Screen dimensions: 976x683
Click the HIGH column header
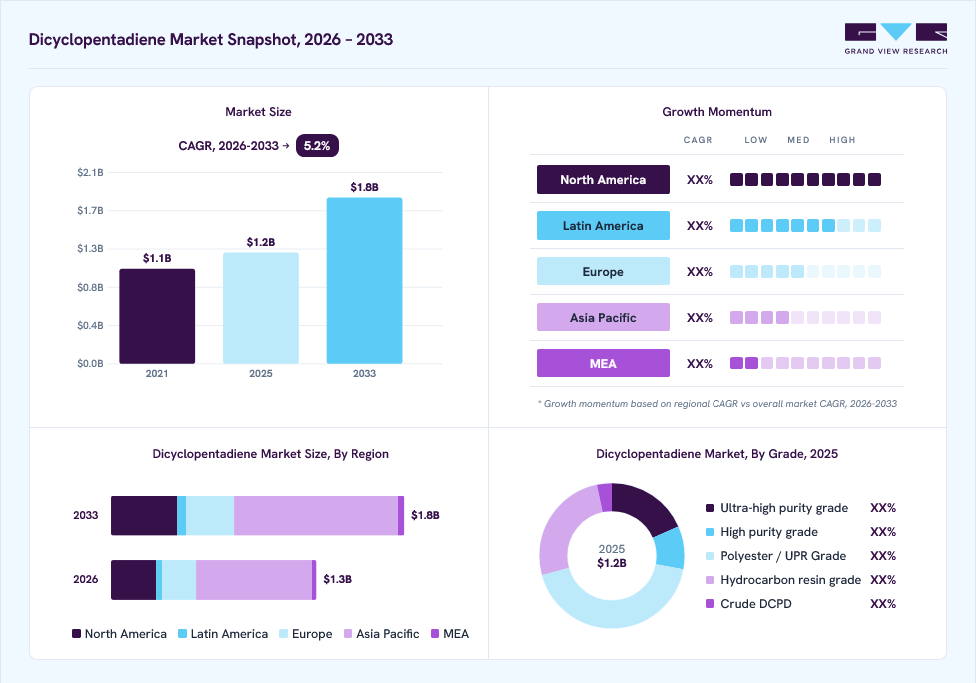pyautogui.click(x=842, y=140)
